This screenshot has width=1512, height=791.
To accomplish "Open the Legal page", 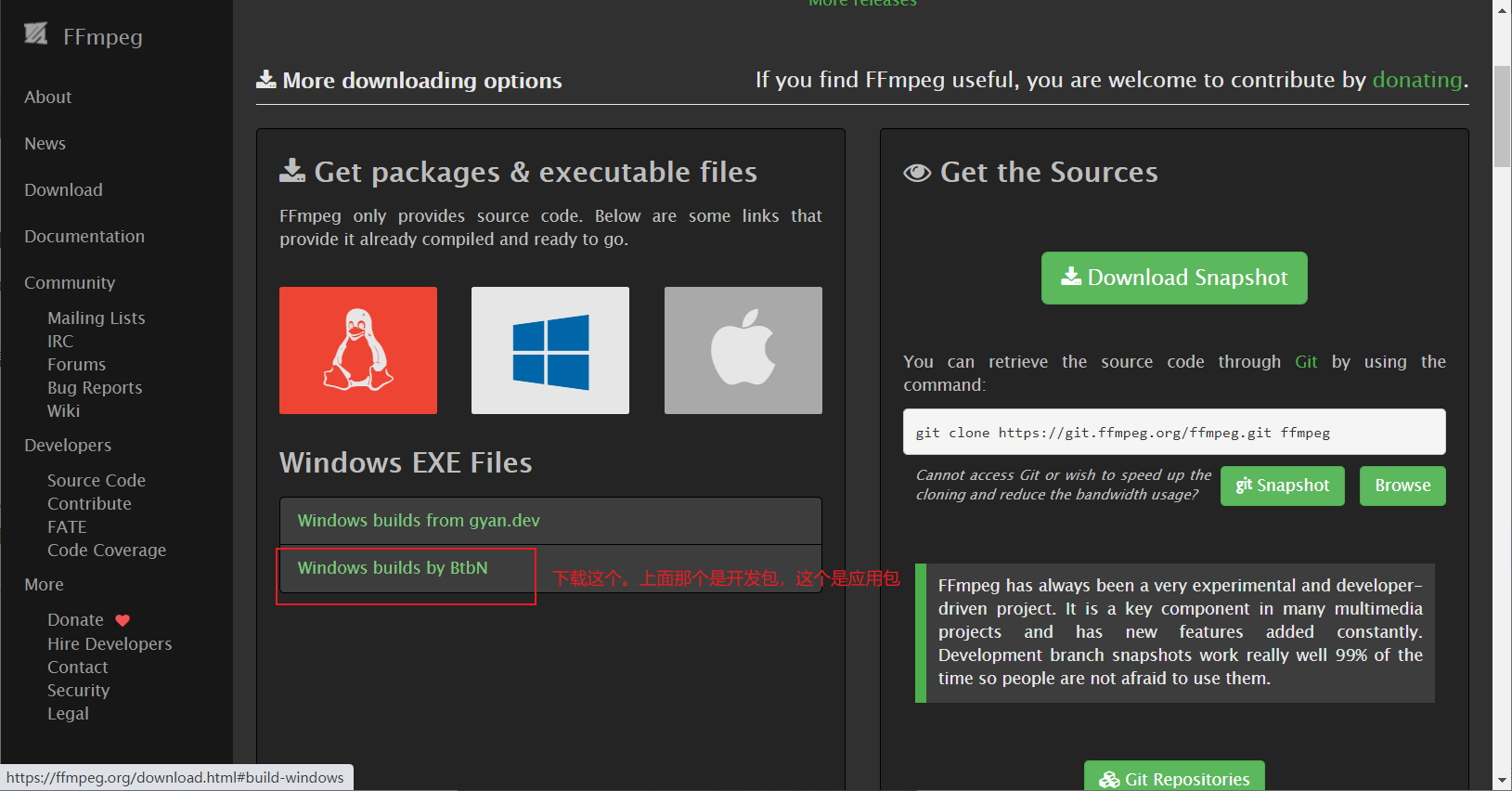I will pos(68,714).
